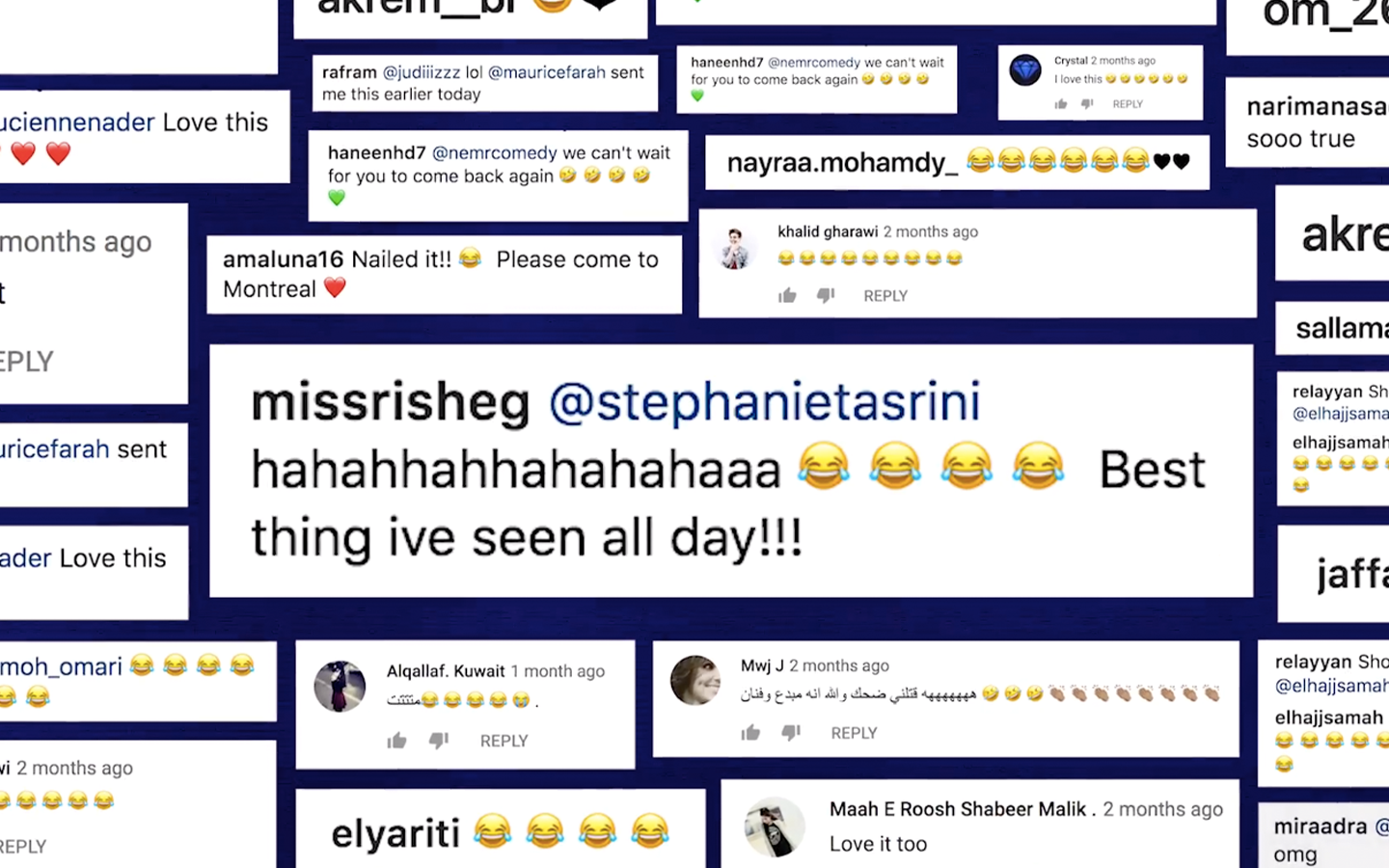The height and width of the screenshot is (868, 1389).
Task: Like khalid gharawi's comment with thumbs up
Action: click(x=787, y=295)
